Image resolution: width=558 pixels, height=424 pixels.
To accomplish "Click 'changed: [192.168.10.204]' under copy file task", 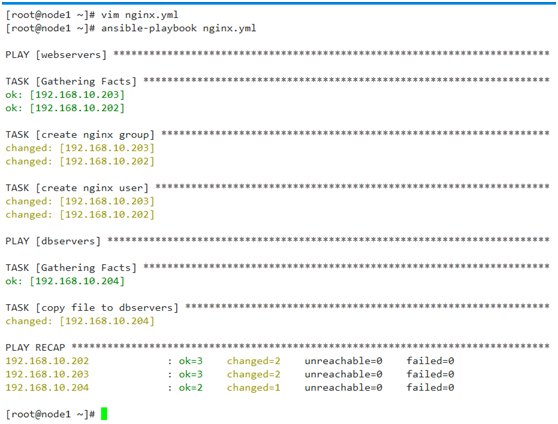I will pos(80,321).
